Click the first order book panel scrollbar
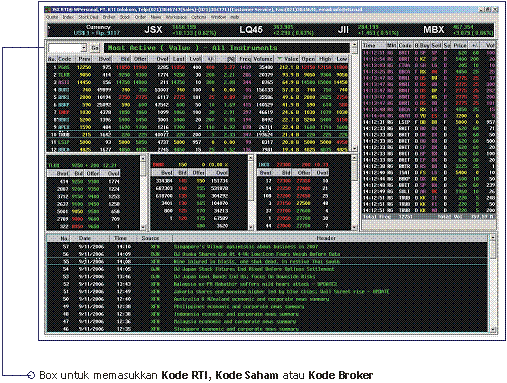The height and width of the screenshot is (383, 507). [x=143, y=193]
